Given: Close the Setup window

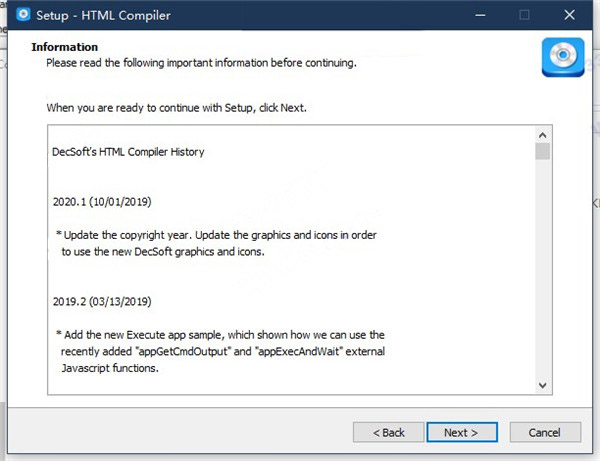Looking at the screenshot, I should (569, 15).
